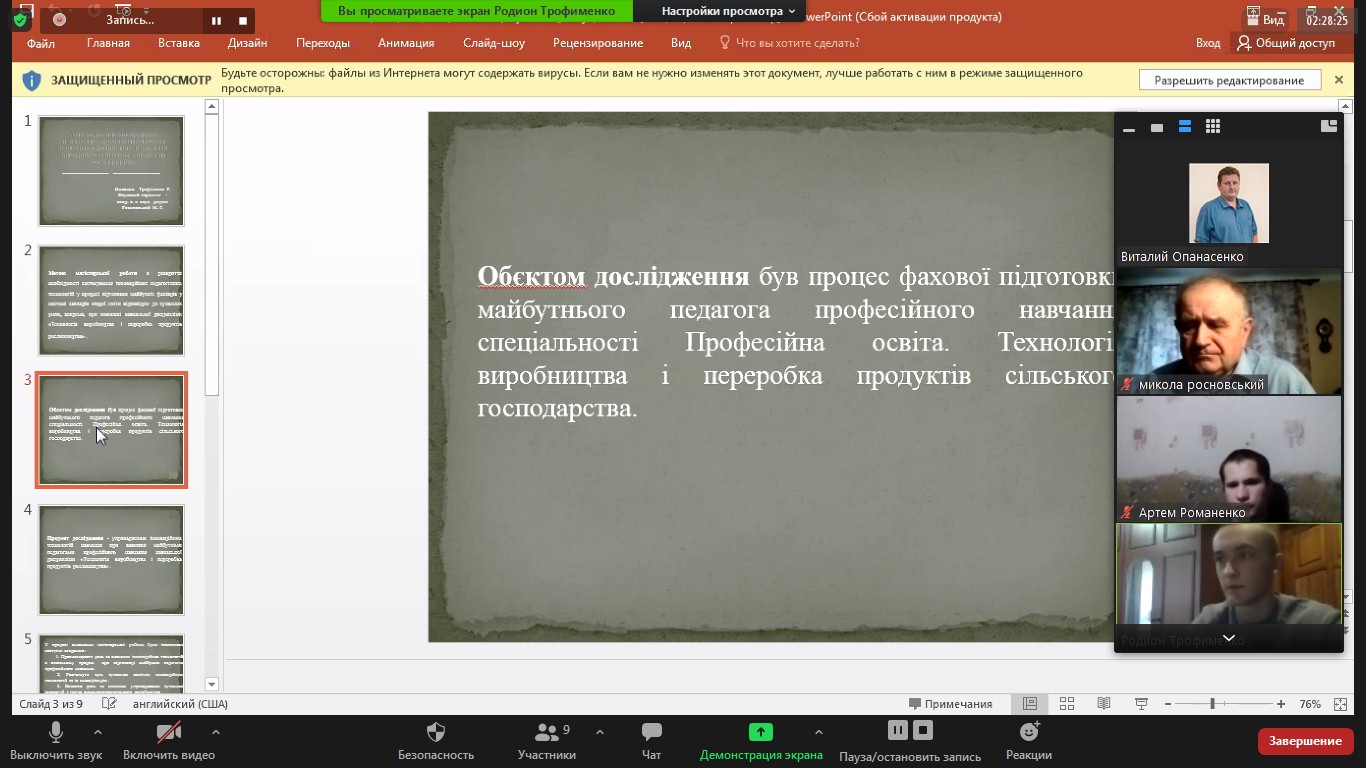Open the Настройки просмотра view options dropdown

coord(728,12)
